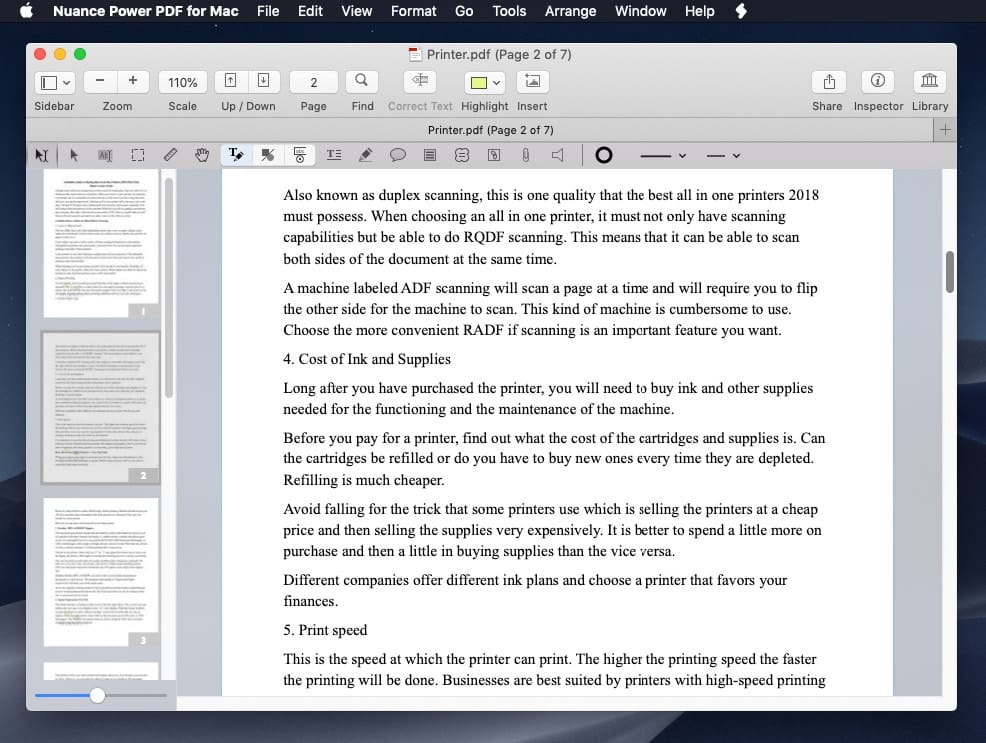Click the Find magnifier button
986x743 pixels.
click(361, 81)
